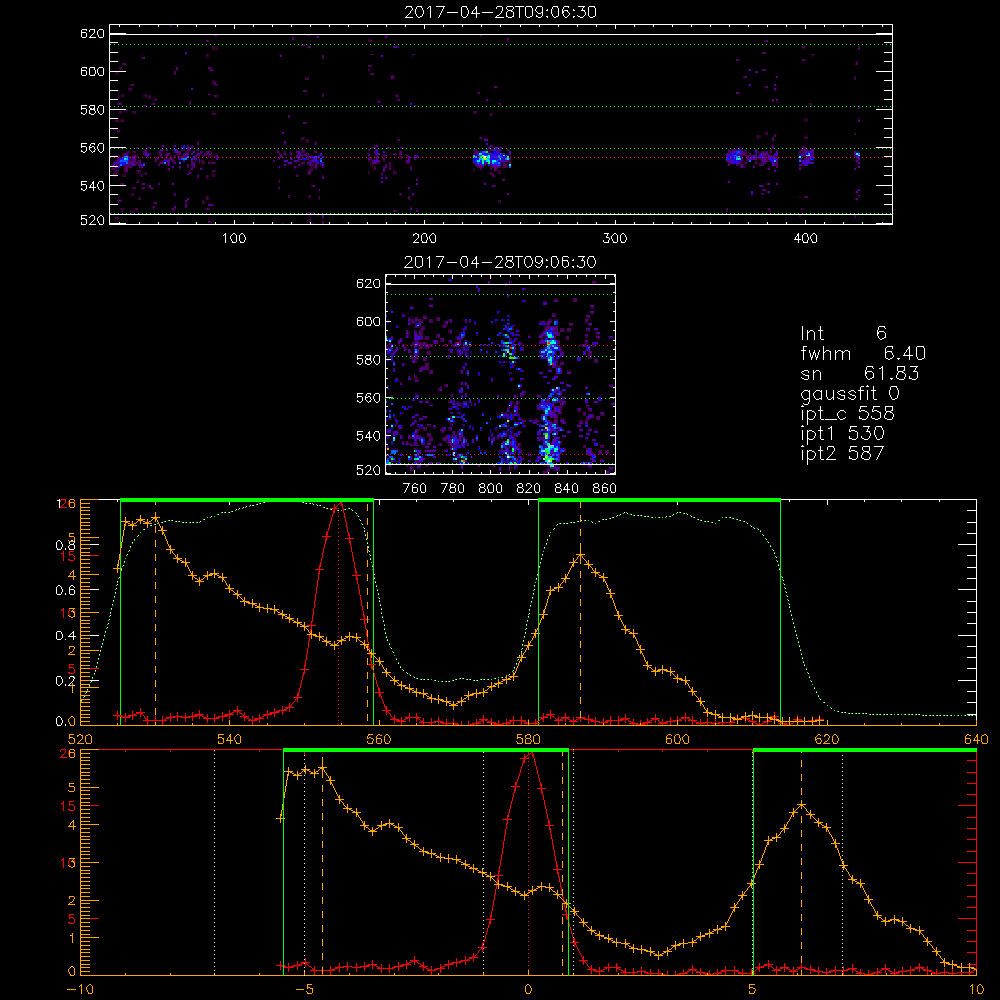
Task: Click the middle plot title 2017-04-28T09:06:30
Action: click(x=500, y=262)
